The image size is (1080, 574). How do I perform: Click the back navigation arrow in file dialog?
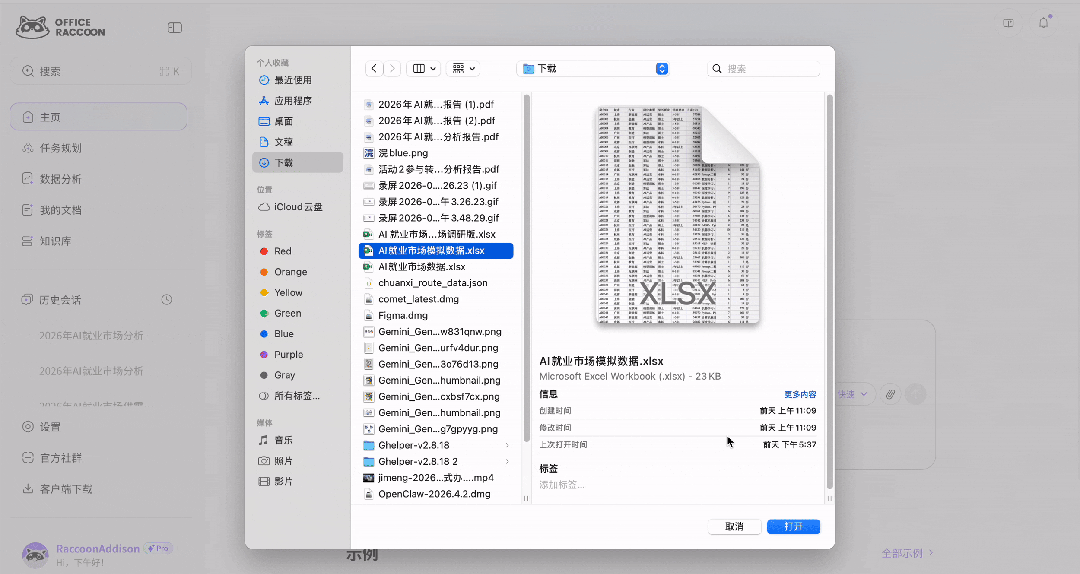tap(374, 68)
